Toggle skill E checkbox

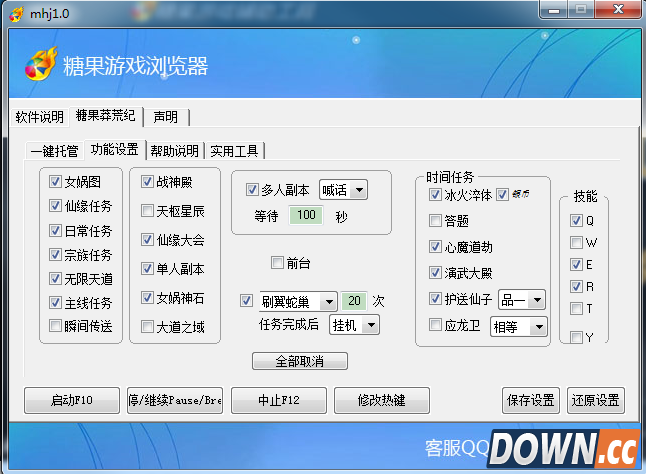(x=576, y=264)
